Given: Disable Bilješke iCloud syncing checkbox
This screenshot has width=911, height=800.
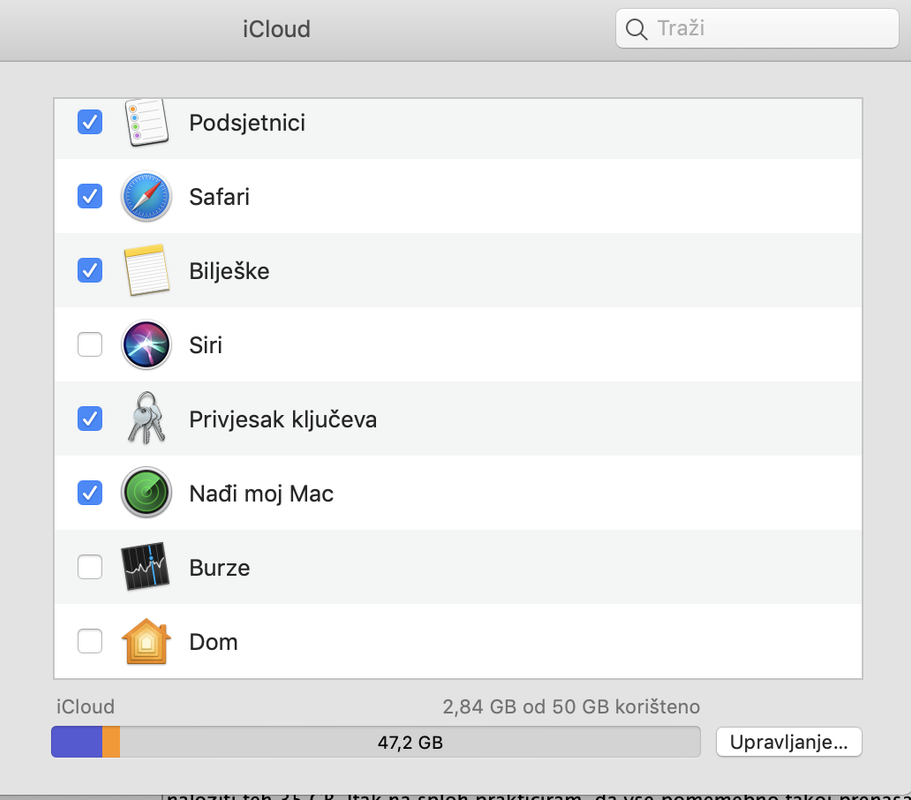Looking at the screenshot, I should point(90,271).
